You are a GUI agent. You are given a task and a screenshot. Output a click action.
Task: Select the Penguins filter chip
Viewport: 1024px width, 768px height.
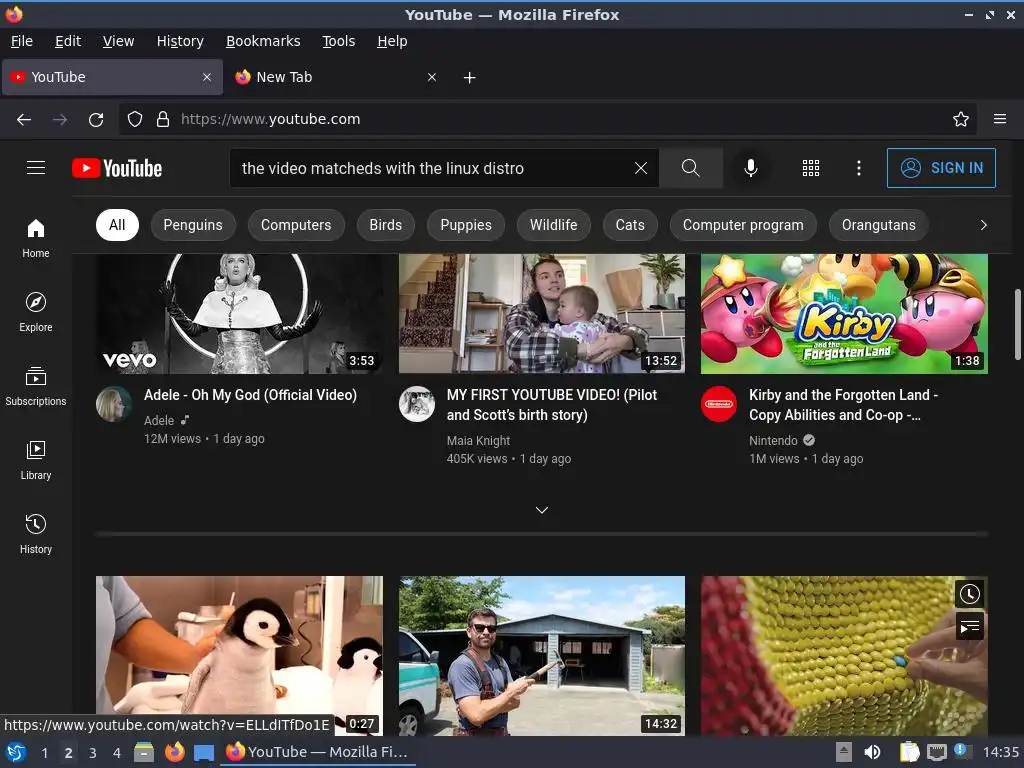(193, 225)
